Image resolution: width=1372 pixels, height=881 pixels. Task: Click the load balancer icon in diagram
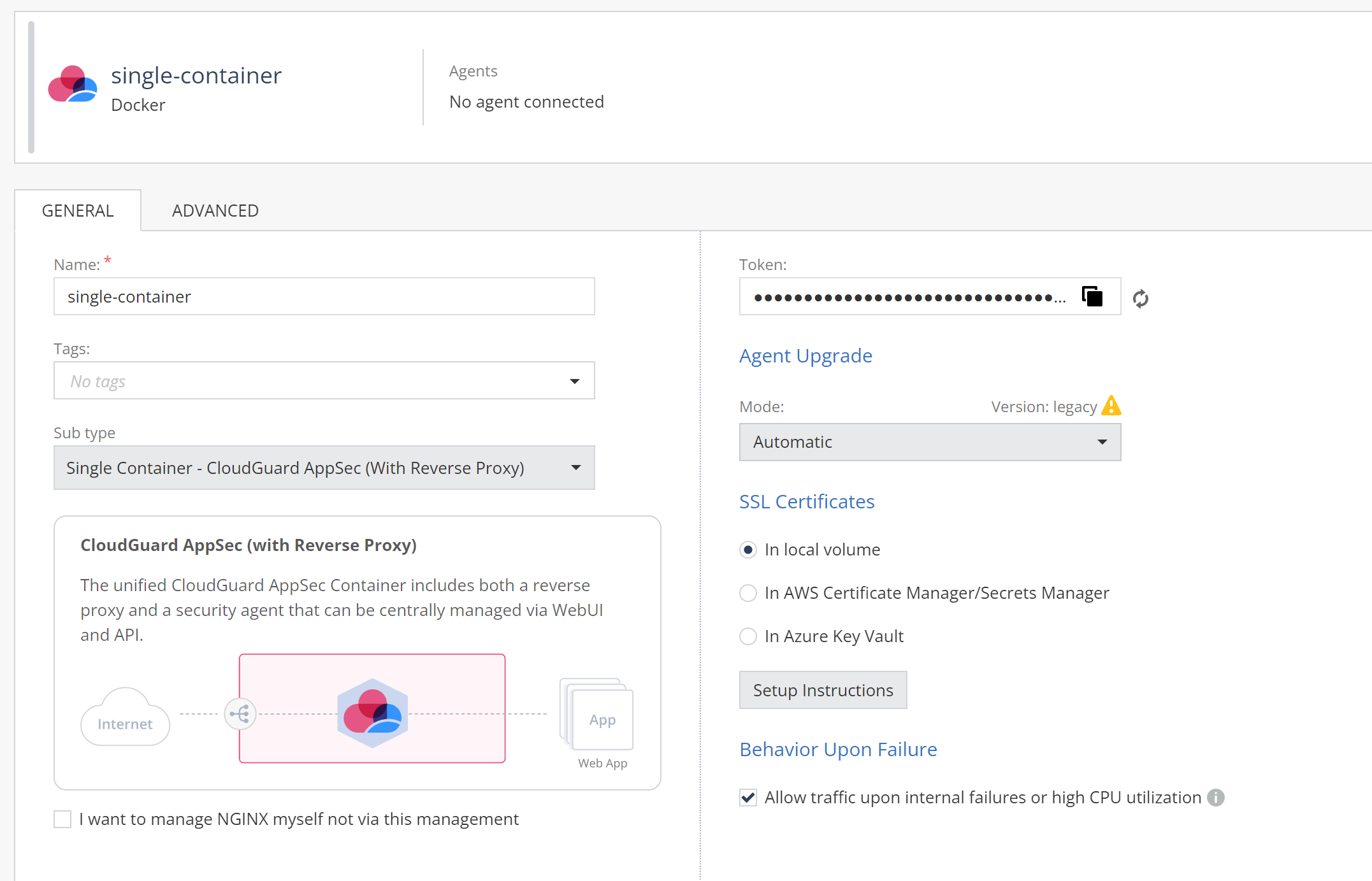240,713
